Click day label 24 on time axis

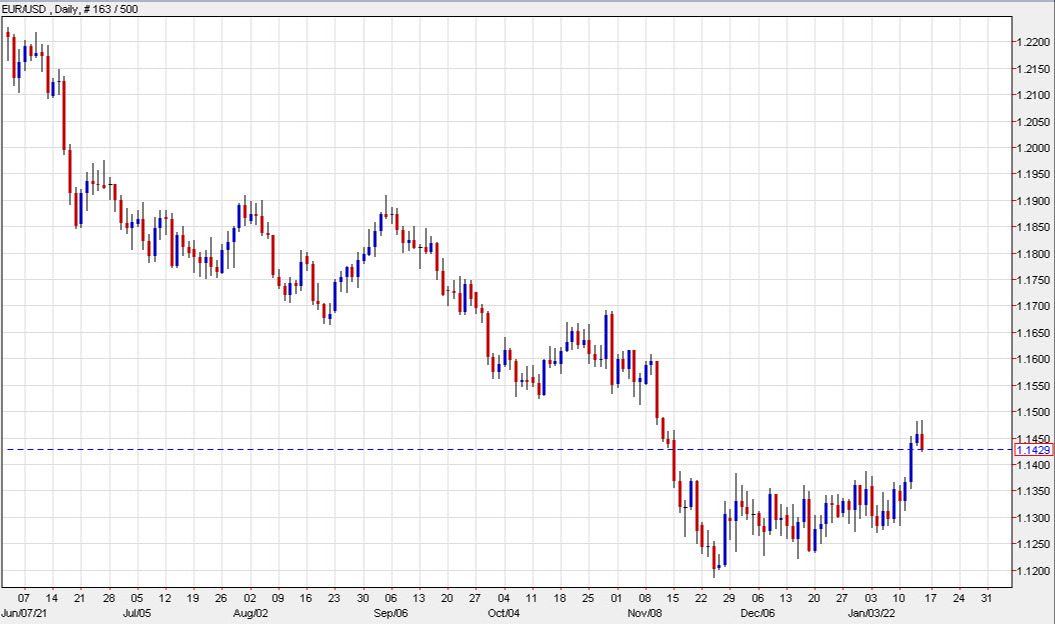click(959, 598)
